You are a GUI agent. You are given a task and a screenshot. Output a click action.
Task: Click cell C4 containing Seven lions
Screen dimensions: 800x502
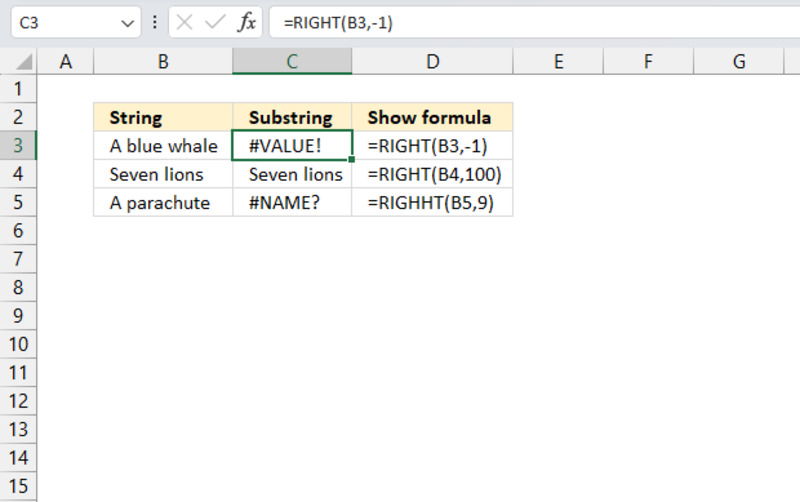292,174
